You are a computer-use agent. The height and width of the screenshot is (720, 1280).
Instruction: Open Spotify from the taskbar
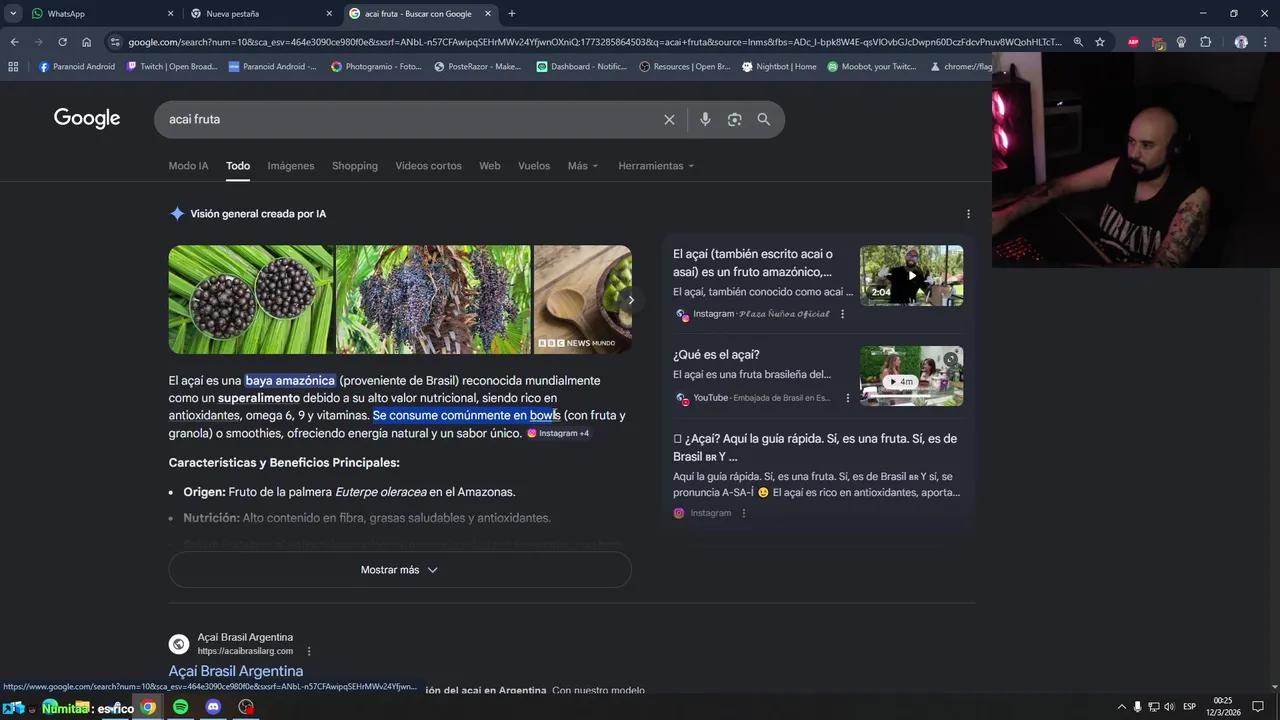point(180,707)
